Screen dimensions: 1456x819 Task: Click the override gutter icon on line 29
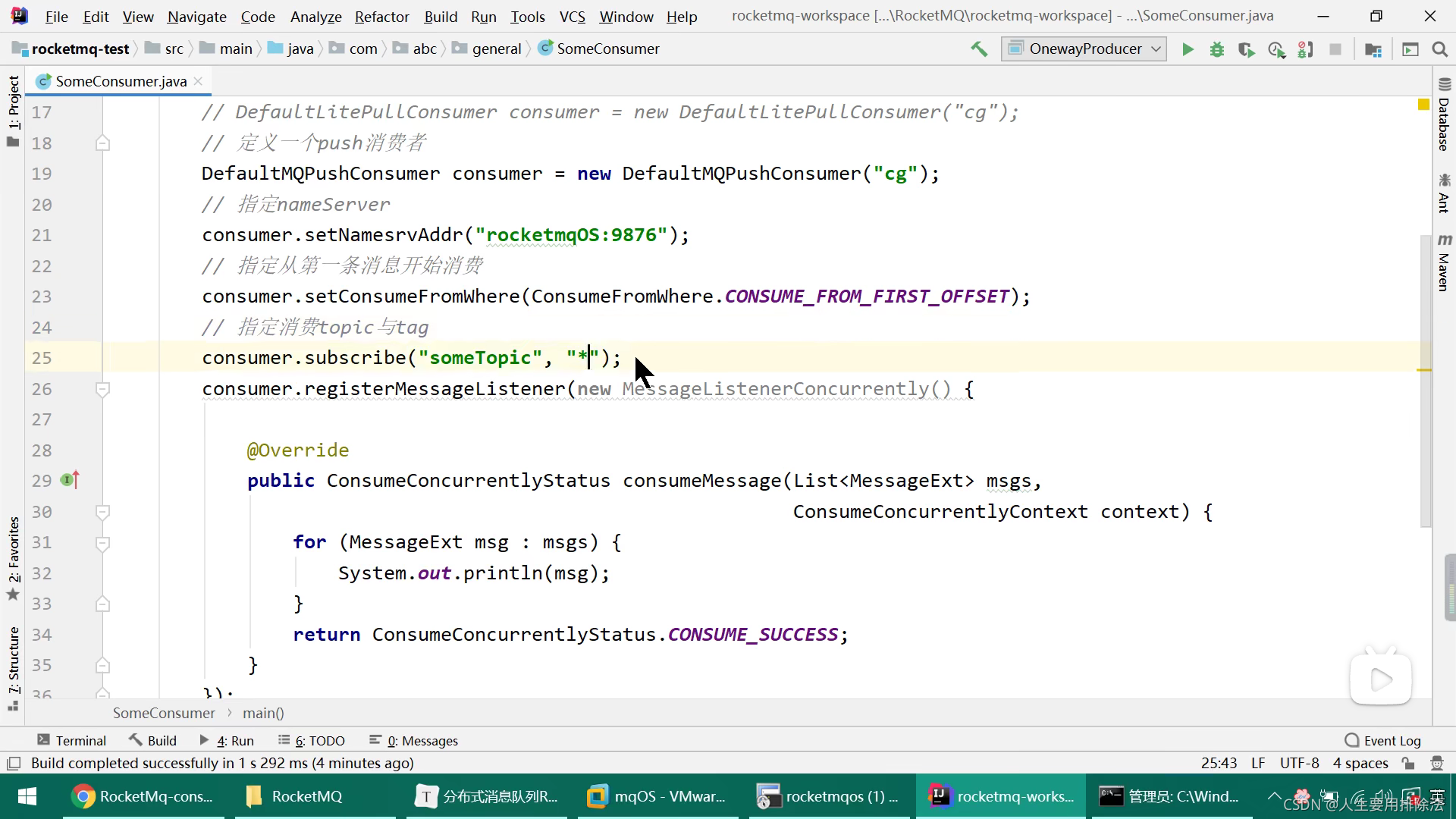[70, 480]
